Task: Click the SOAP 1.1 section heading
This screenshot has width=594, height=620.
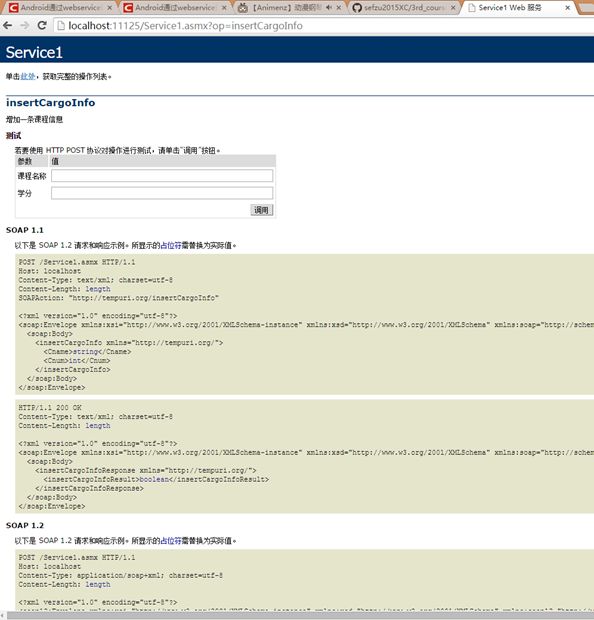Action: [x=25, y=230]
